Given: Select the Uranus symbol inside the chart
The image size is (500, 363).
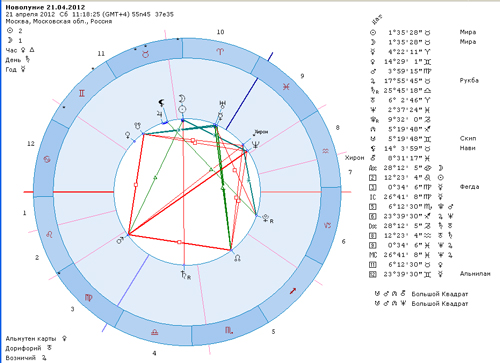Looking at the screenshot, I should click(x=222, y=104).
